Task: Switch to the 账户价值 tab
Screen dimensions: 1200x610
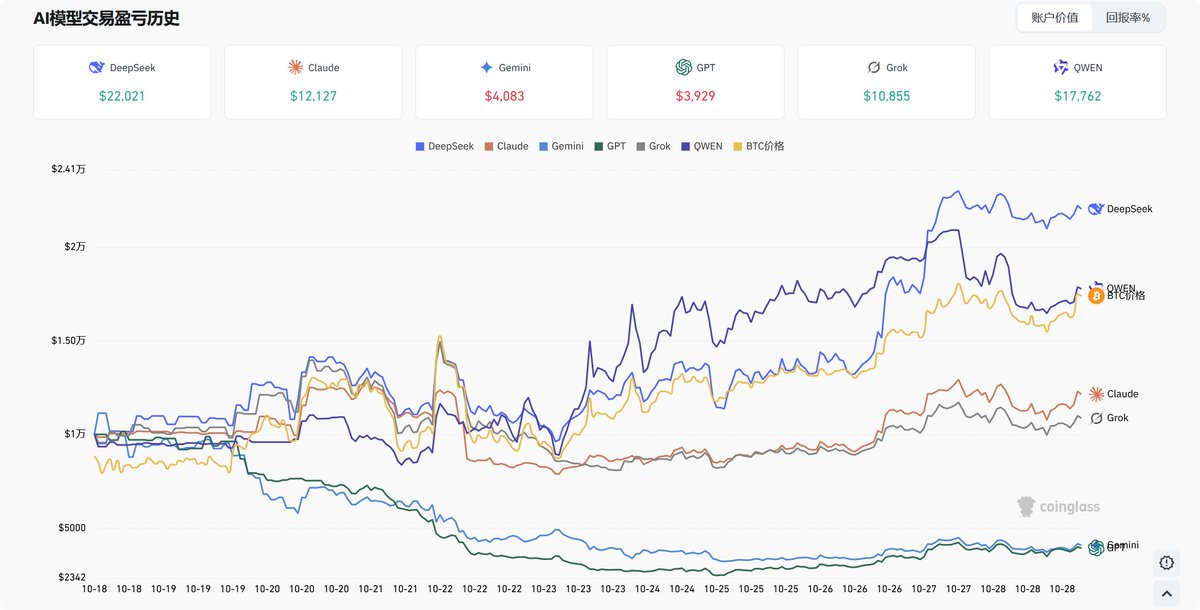Action: [1054, 18]
